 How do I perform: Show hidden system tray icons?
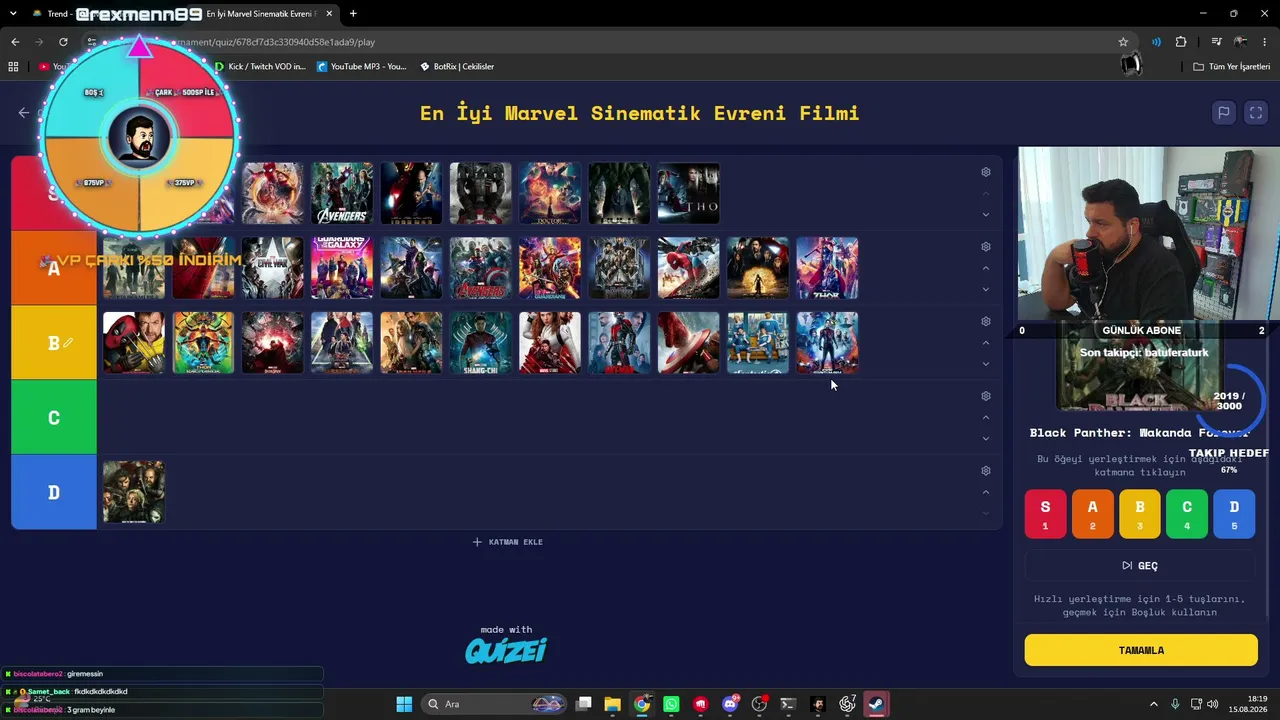click(x=1153, y=704)
